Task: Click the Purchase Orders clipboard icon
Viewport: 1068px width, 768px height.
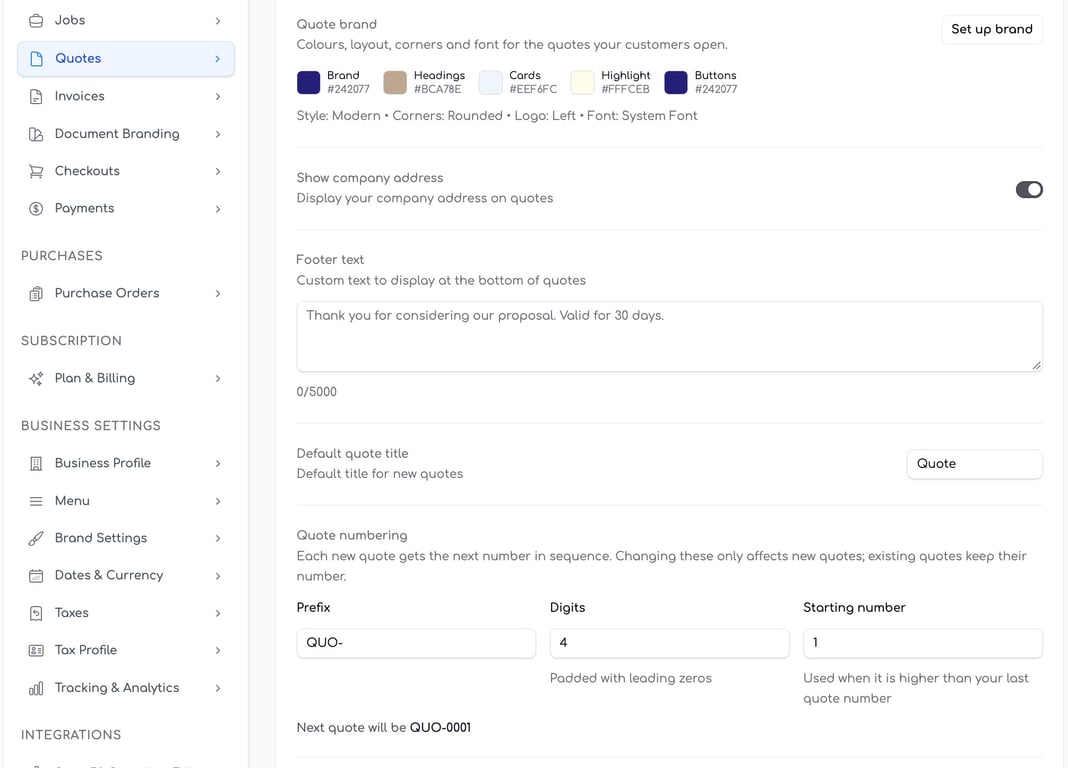Action: [x=36, y=293]
